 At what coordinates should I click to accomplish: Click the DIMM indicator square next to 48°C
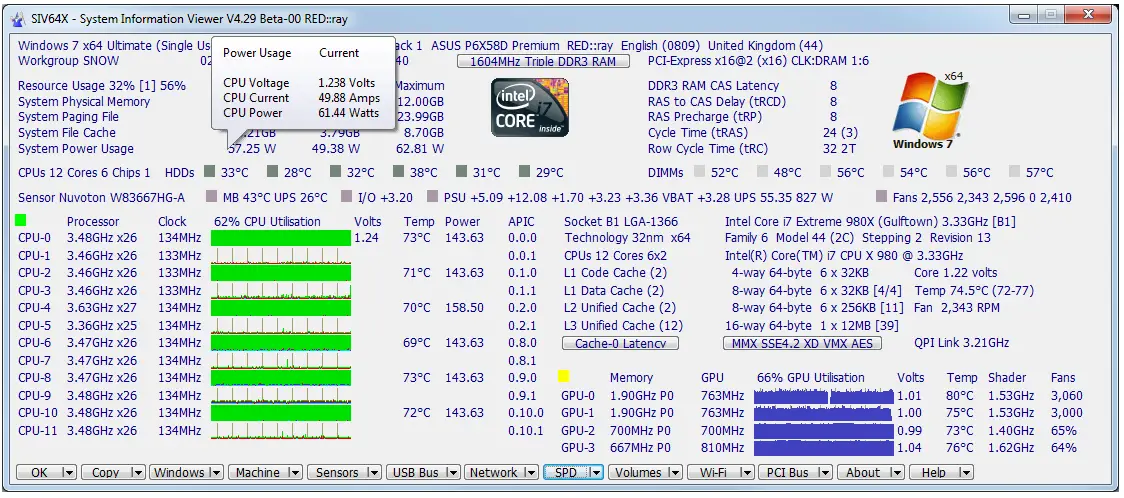coord(762,171)
